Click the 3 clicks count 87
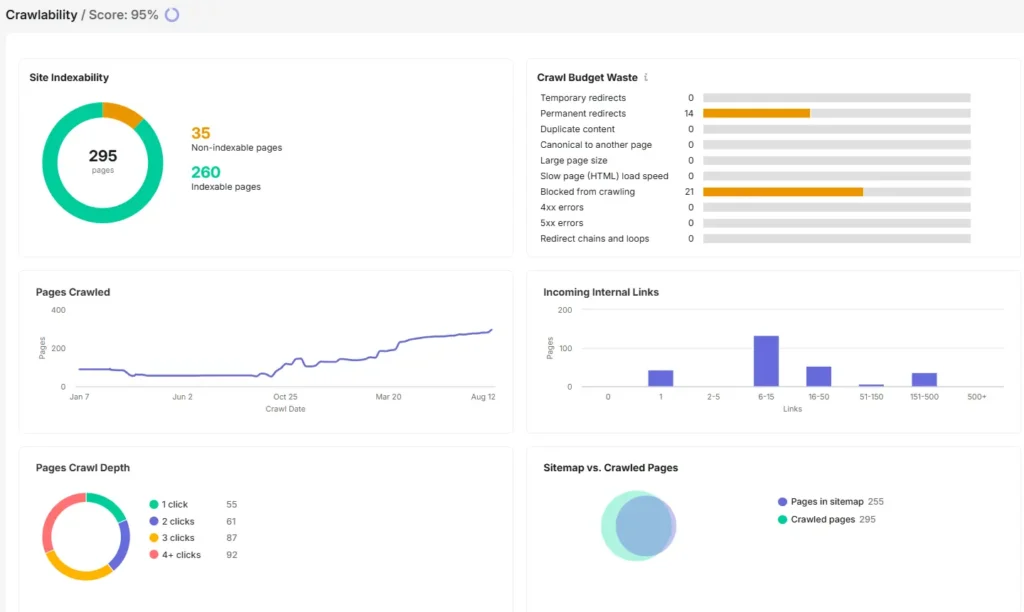This screenshot has width=1024, height=612. [231, 538]
